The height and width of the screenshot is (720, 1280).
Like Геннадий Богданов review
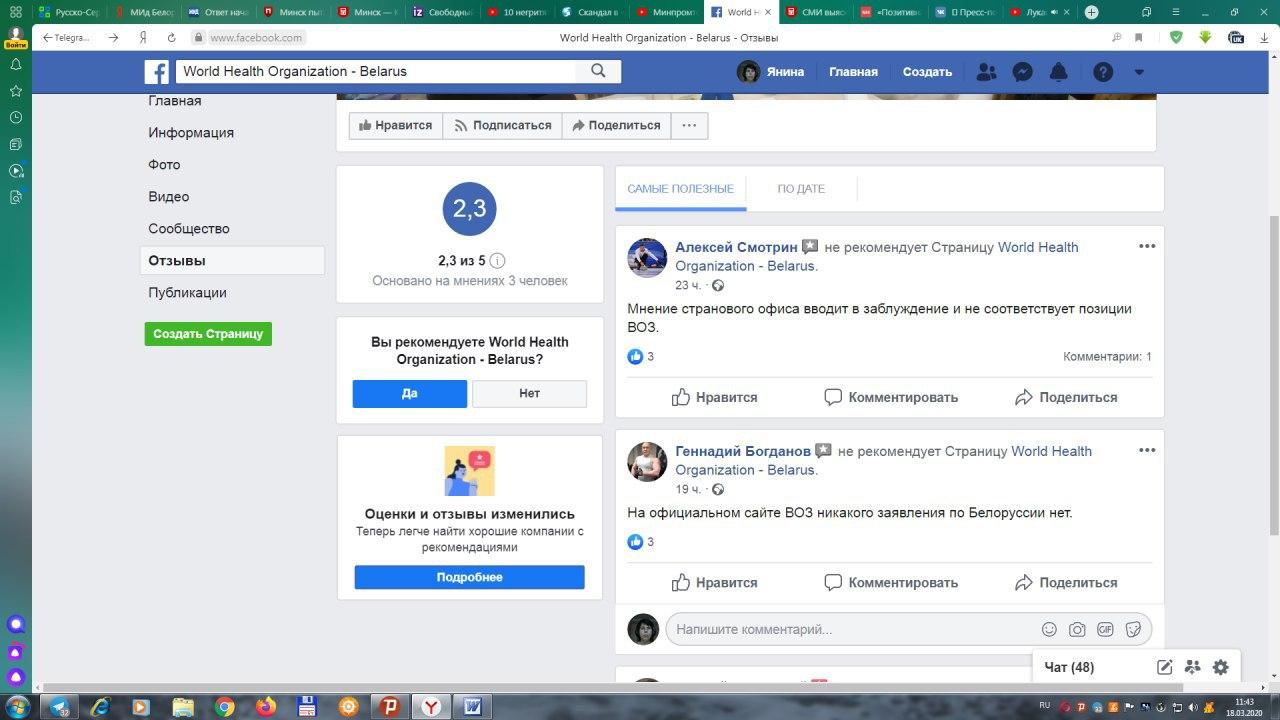(714, 582)
